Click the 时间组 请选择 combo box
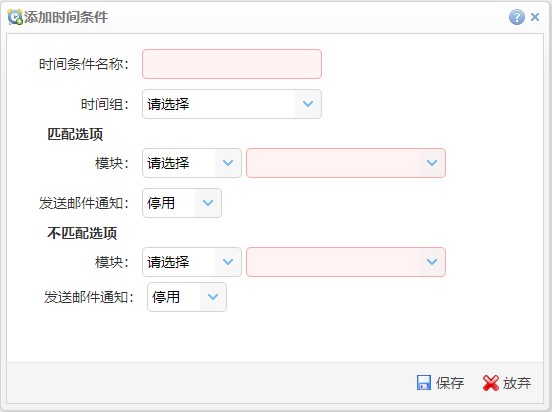The width and height of the screenshot is (552, 412). click(232, 104)
